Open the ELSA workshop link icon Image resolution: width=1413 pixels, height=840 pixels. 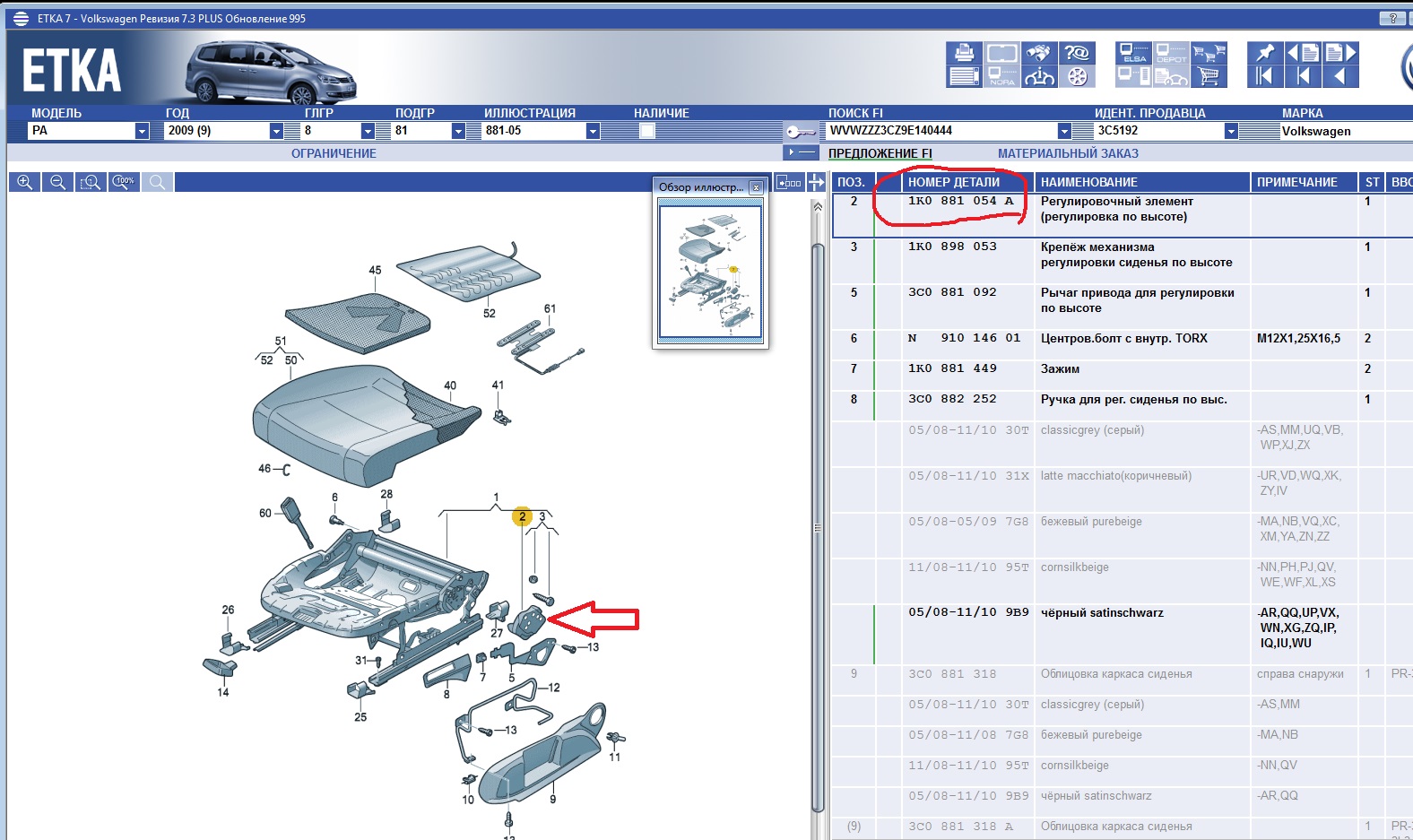coord(1133,54)
